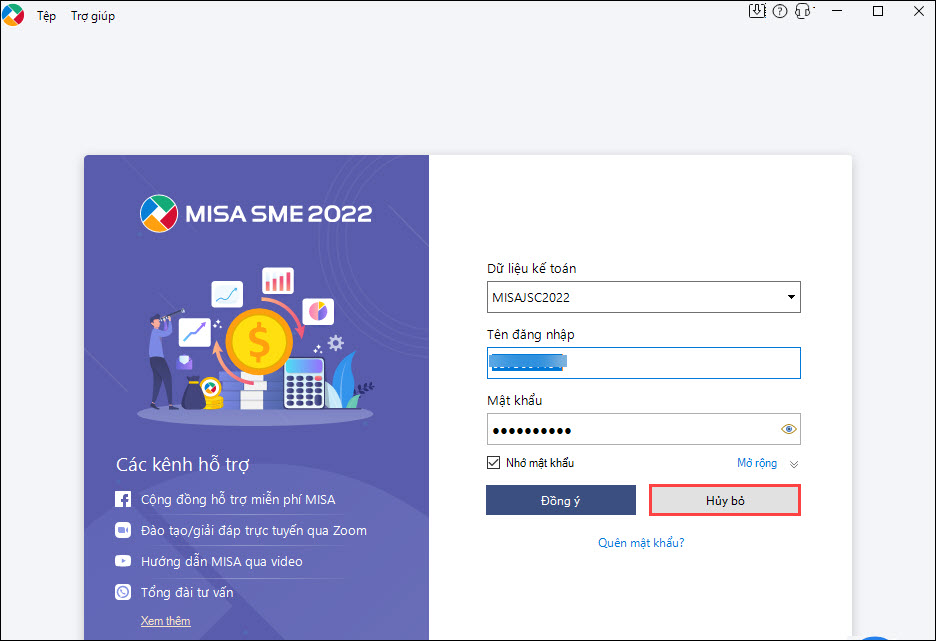Screen dimensions: 936x641
Task: Open Tổng đài tư vấn link
Action: 187,593
